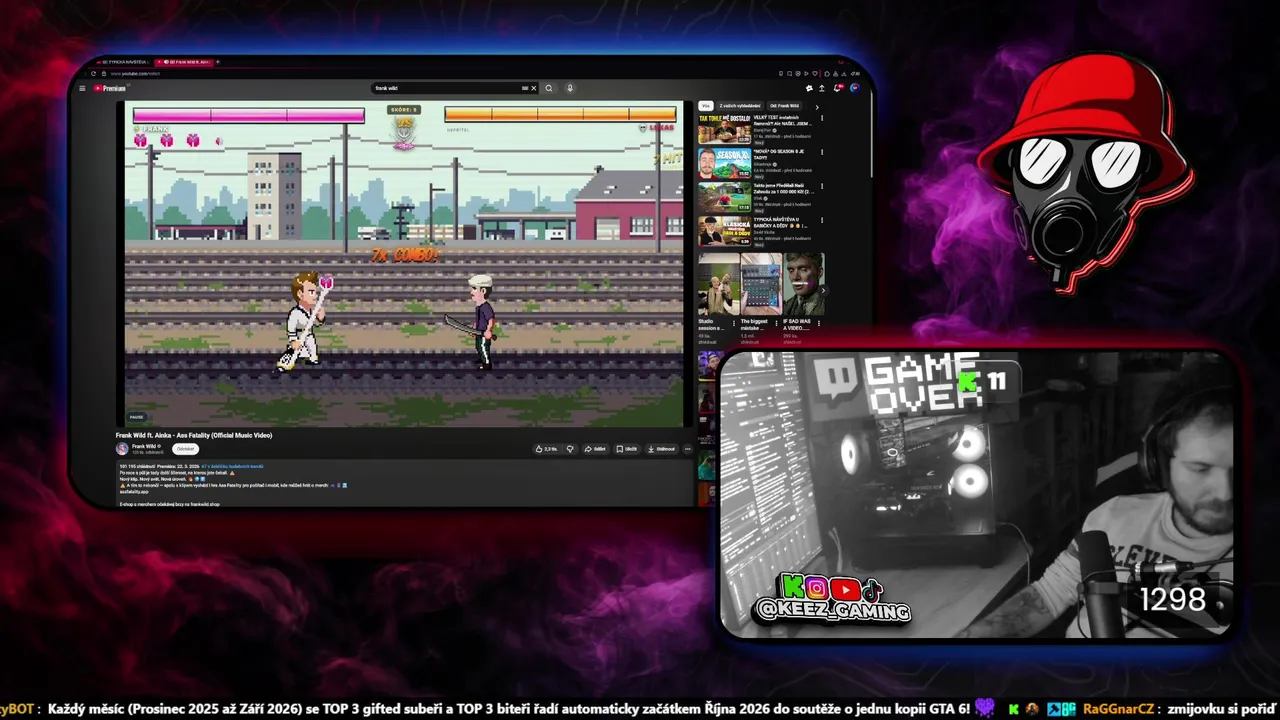Viewport: 1280px width, 720px height.
Task: Click the 'assfatality.app' text in description
Action: click(134, 491)
